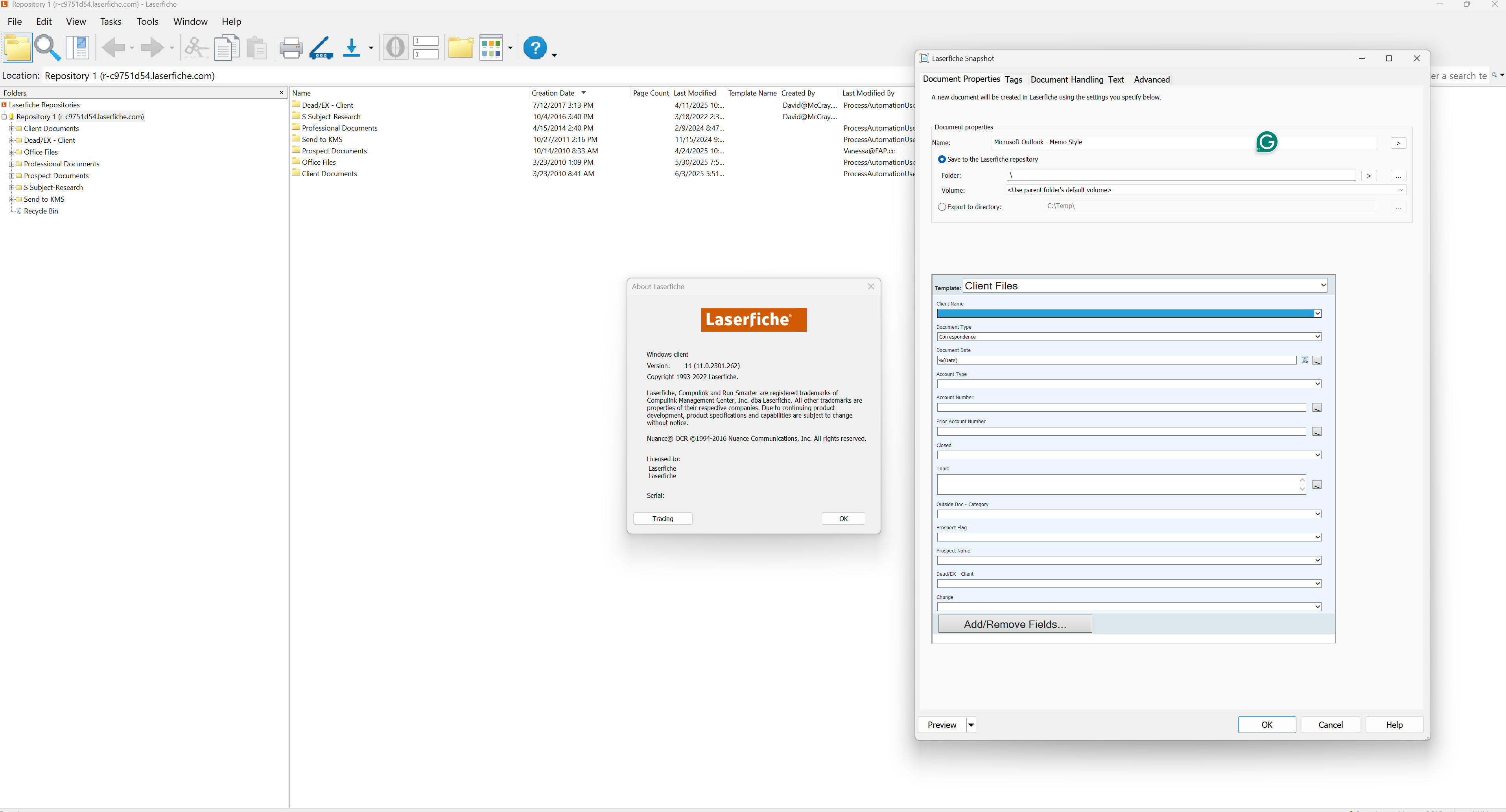Click OK in Laserfiche Snapshot window
This screenshot has width=1506, height=812.
[x=1266, y=725]
